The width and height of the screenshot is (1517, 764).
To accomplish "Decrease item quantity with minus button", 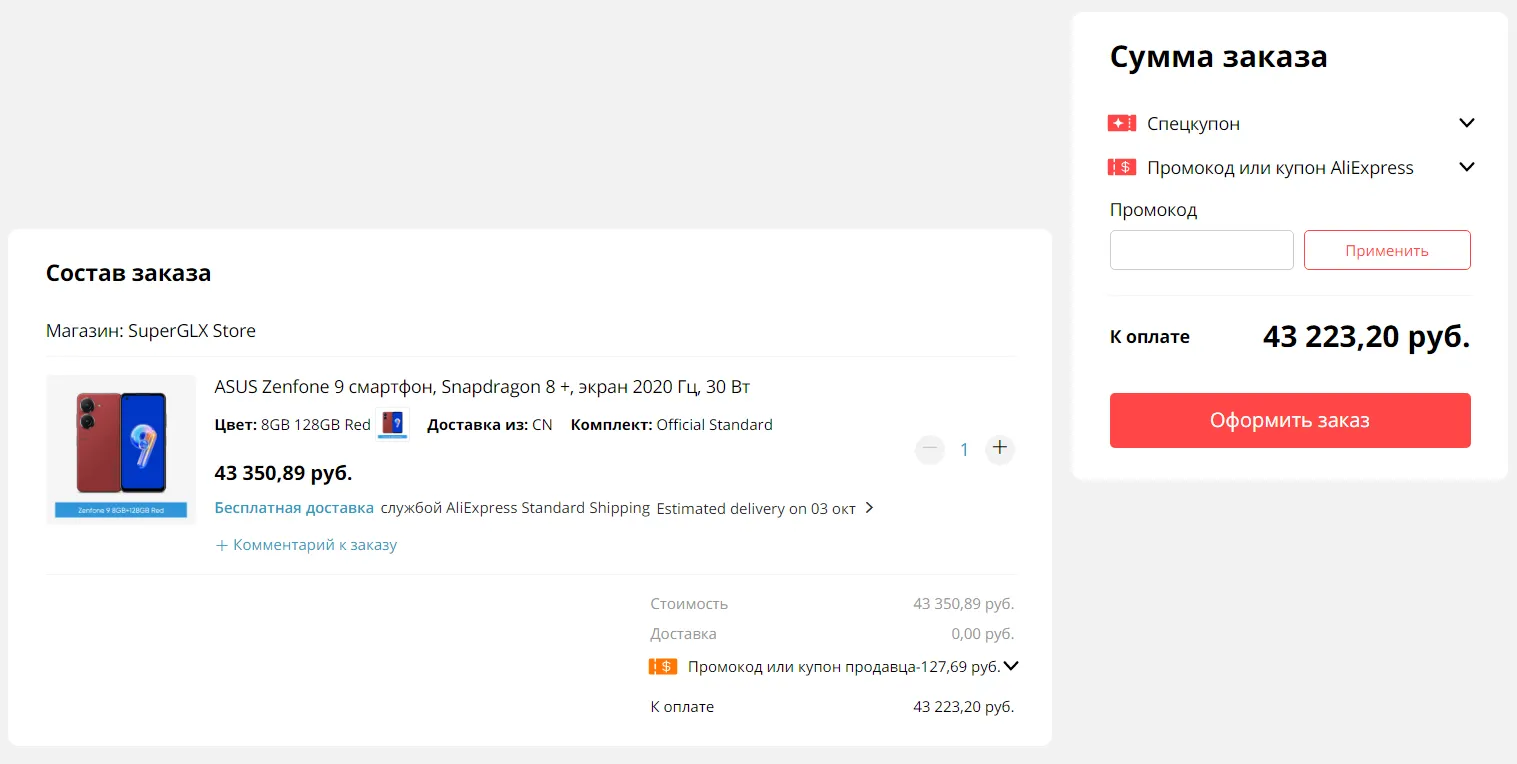I will 930,450.
